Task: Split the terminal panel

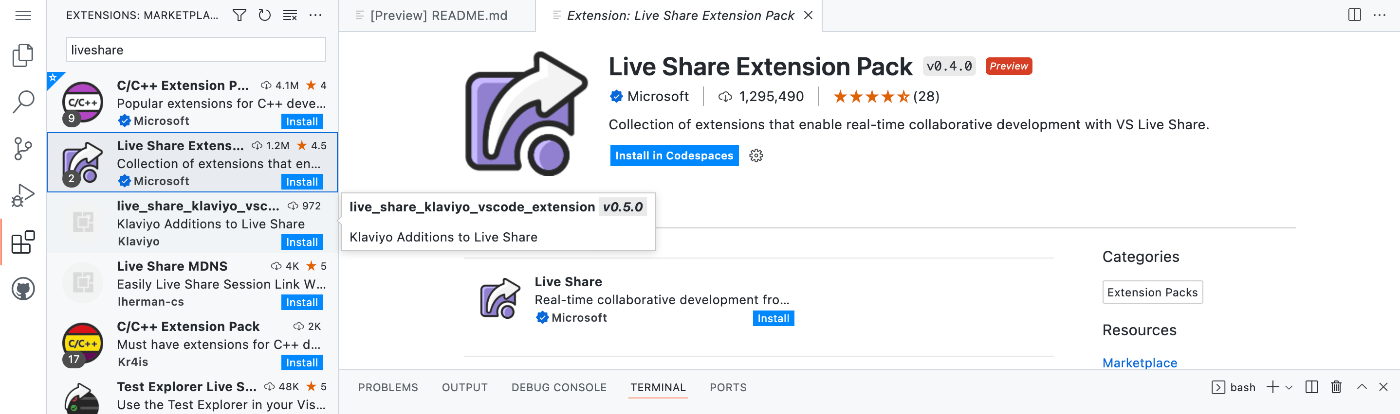Action: coord(1311,387)
